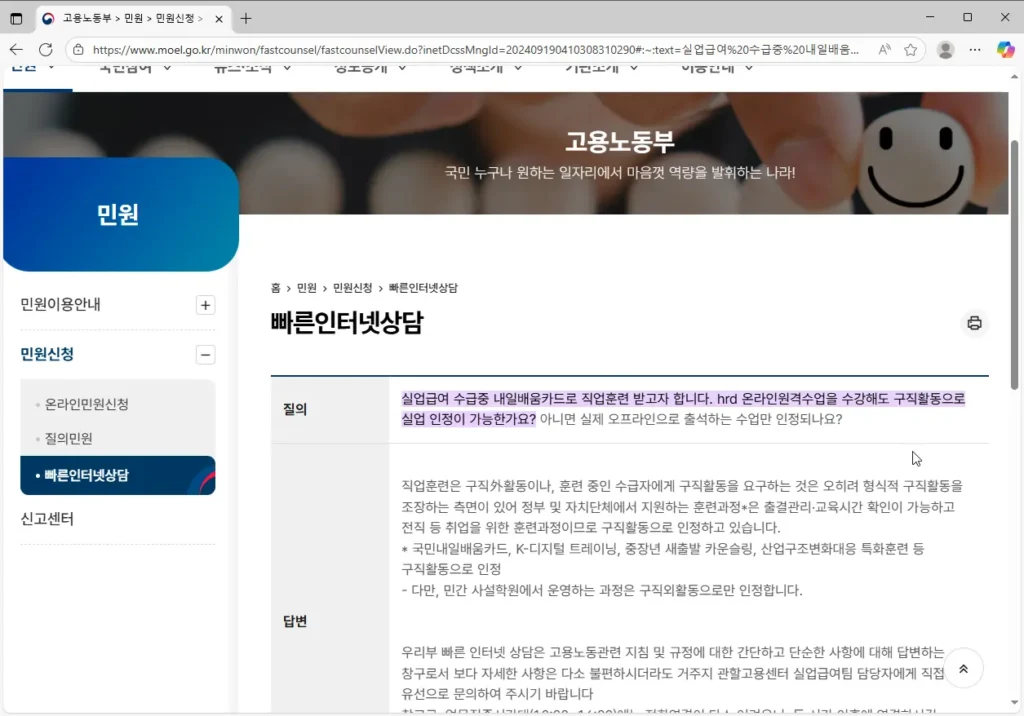Click the 답변 row label
Viewport: 1024px width, 716px height.
coord(295,621)
